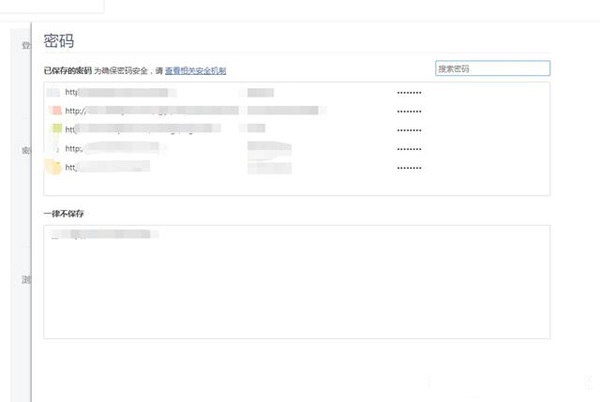This screenshot has width=600, height=402.
Task: Click the masked password dots in fifth row
Action: point(409,168)
